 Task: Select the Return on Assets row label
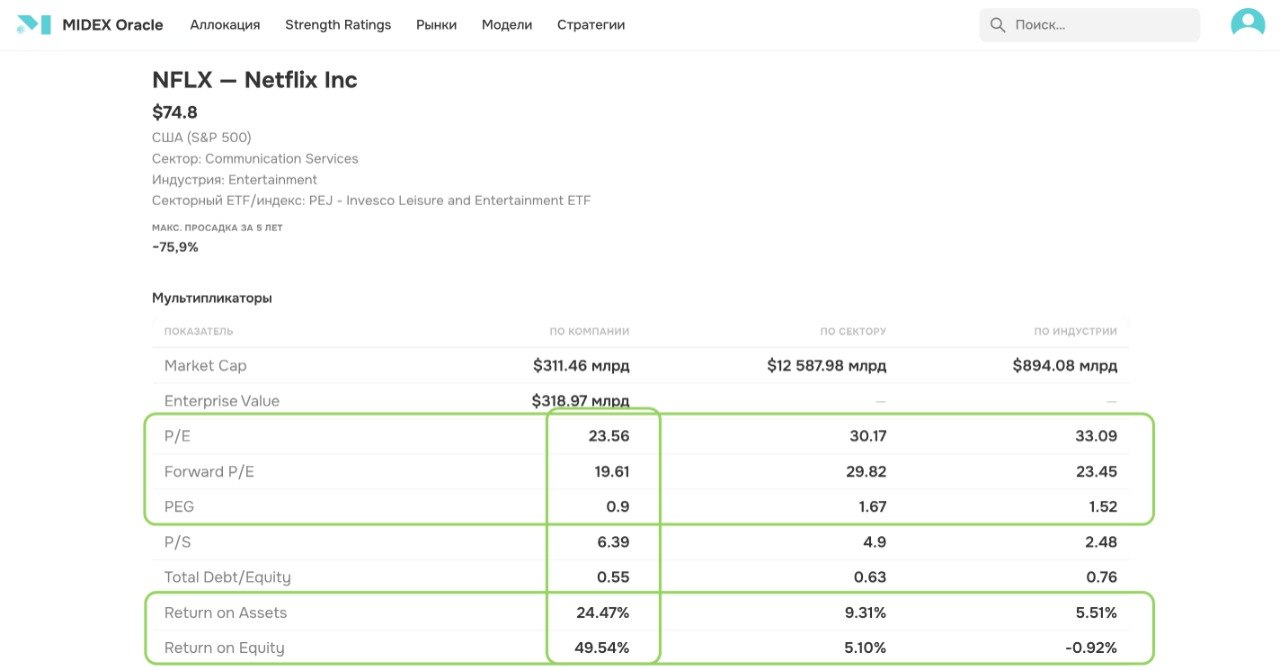pyautogui.click(x=225, y=612)
